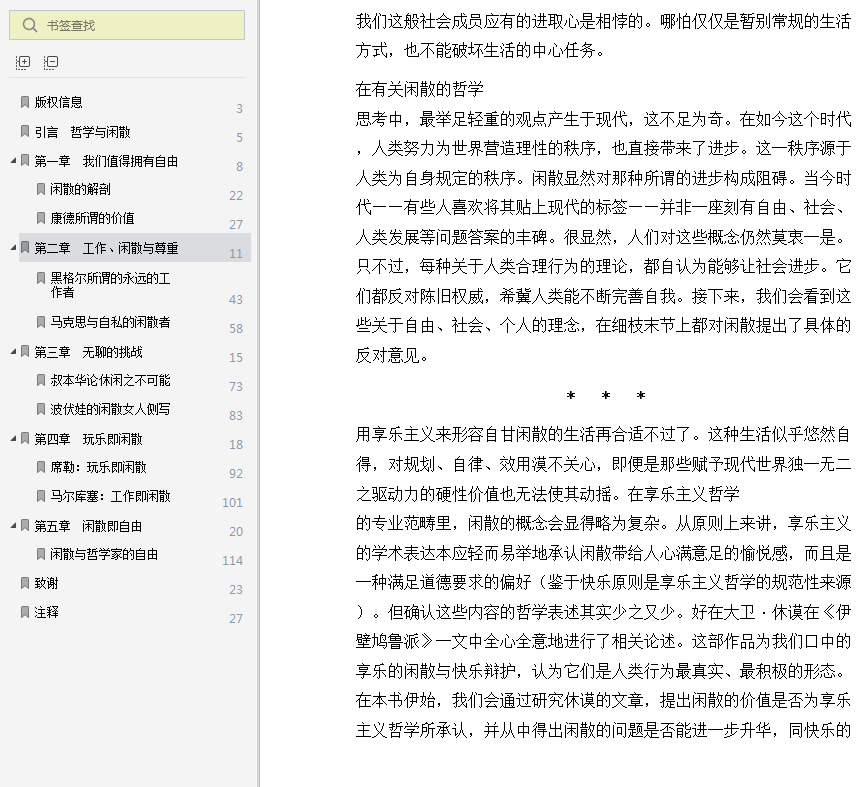Viewport: 868px width, 787px height.
Task: Jump to 马克思与自私的闲散者 section
Action: [110, 322]
